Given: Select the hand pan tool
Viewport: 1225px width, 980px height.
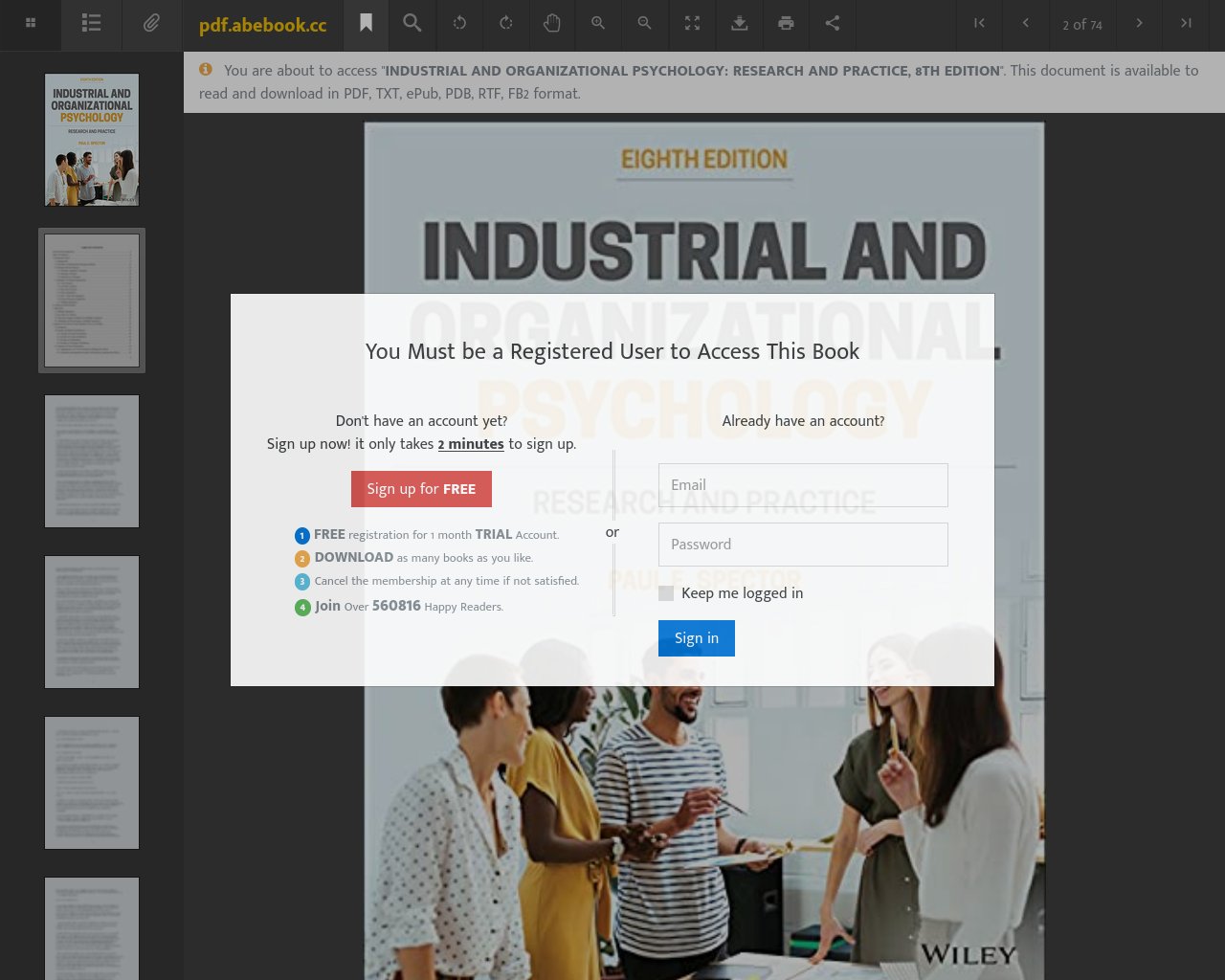Looking at the screenshot, I should pos(552,23).
